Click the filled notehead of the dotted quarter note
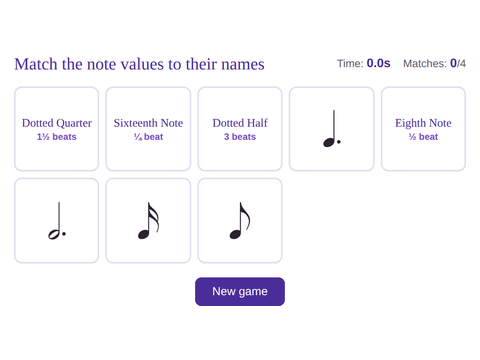 tap(329, 143)
